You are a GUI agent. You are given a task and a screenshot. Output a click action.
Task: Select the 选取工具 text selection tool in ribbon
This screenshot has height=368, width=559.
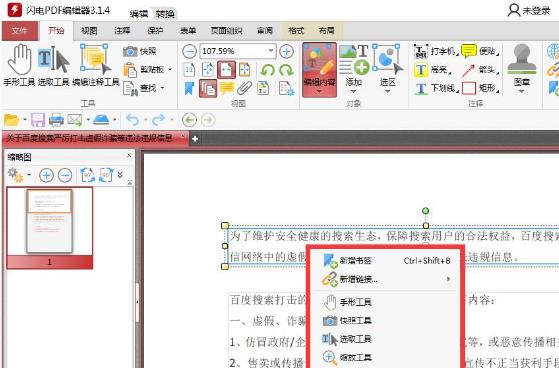point(53,65)
